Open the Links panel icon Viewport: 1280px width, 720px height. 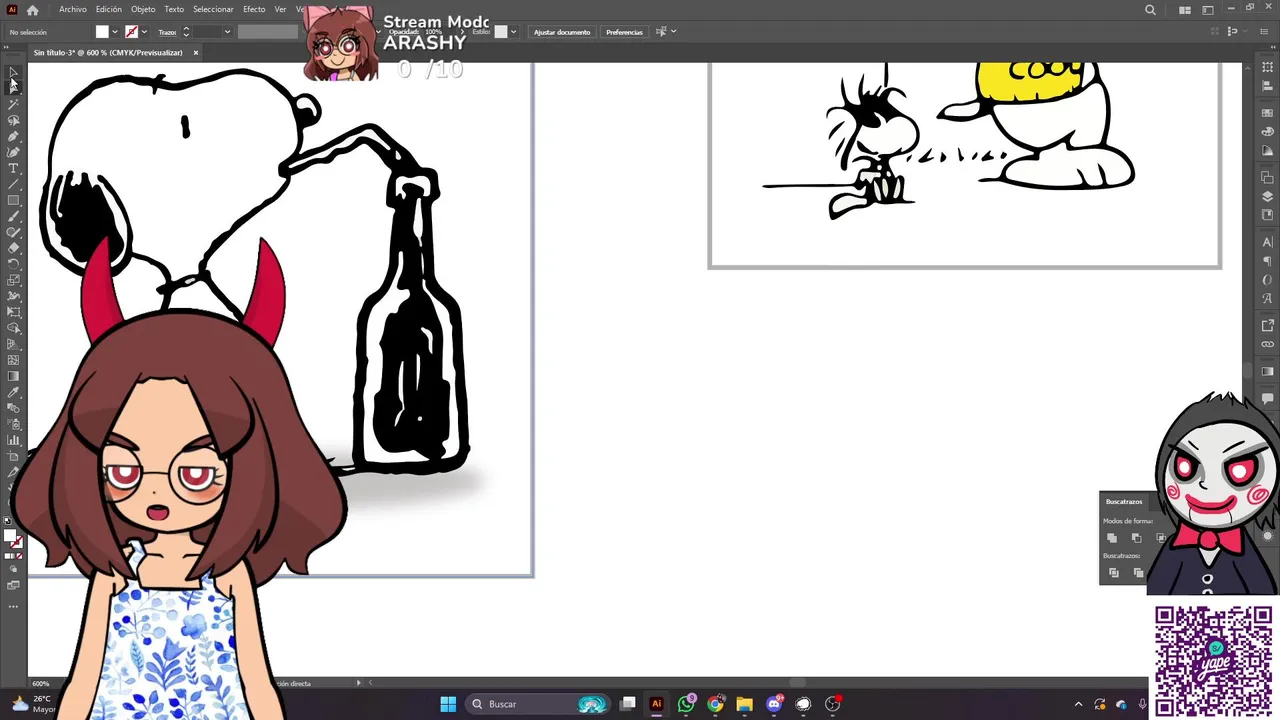1267,344
